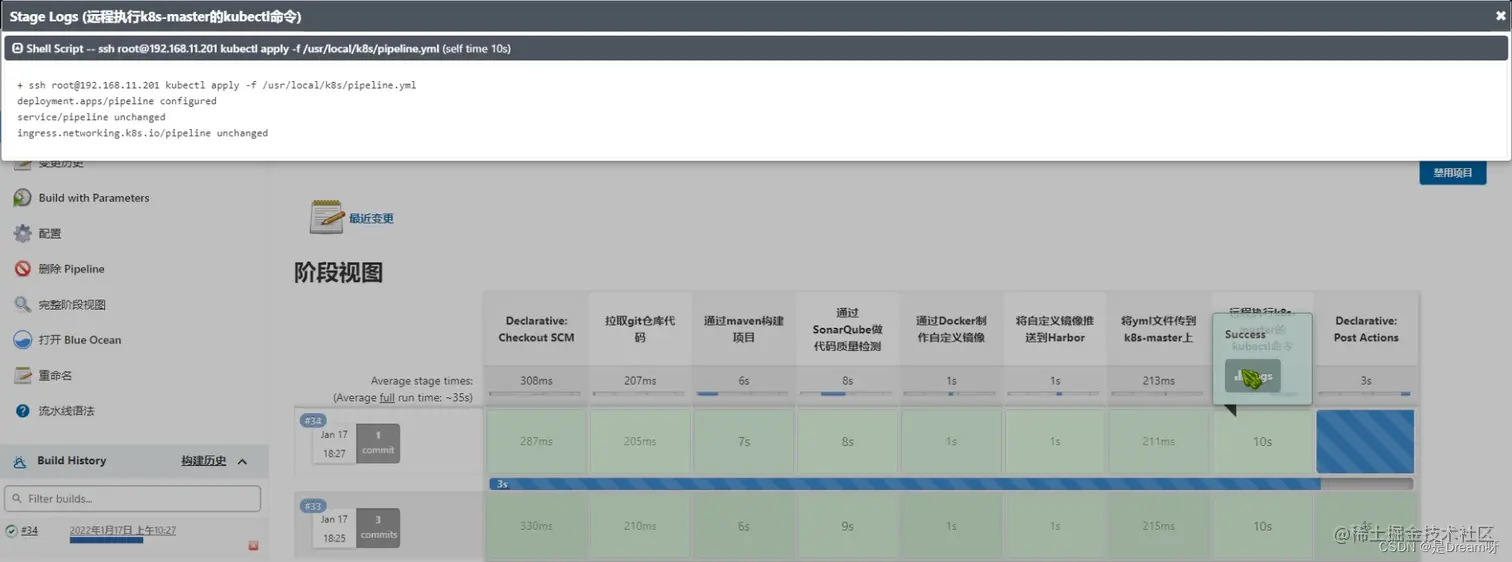Click the 通过SonarQube做代码质量检测 stage header
The height and width of the screenshot is (562, 1512).
click(x=848, y=329)
